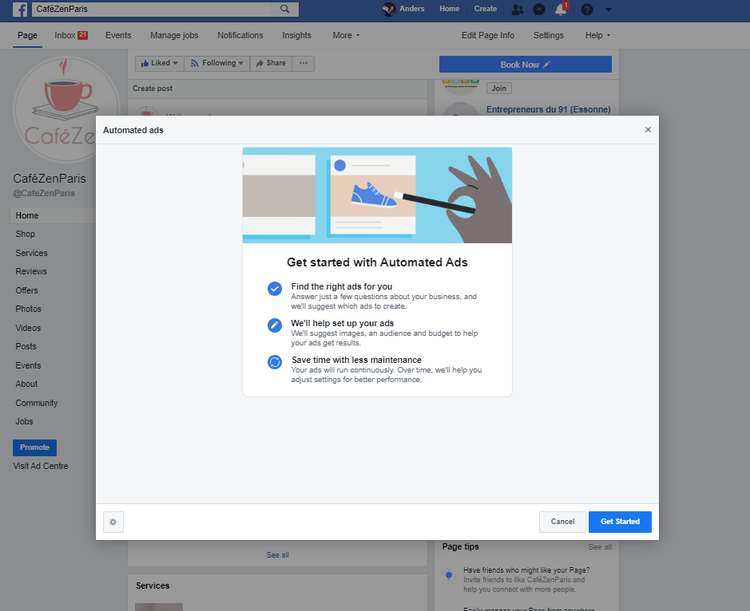
Task: Select Home in the left sidebar
Action: (x=53, y=215)
